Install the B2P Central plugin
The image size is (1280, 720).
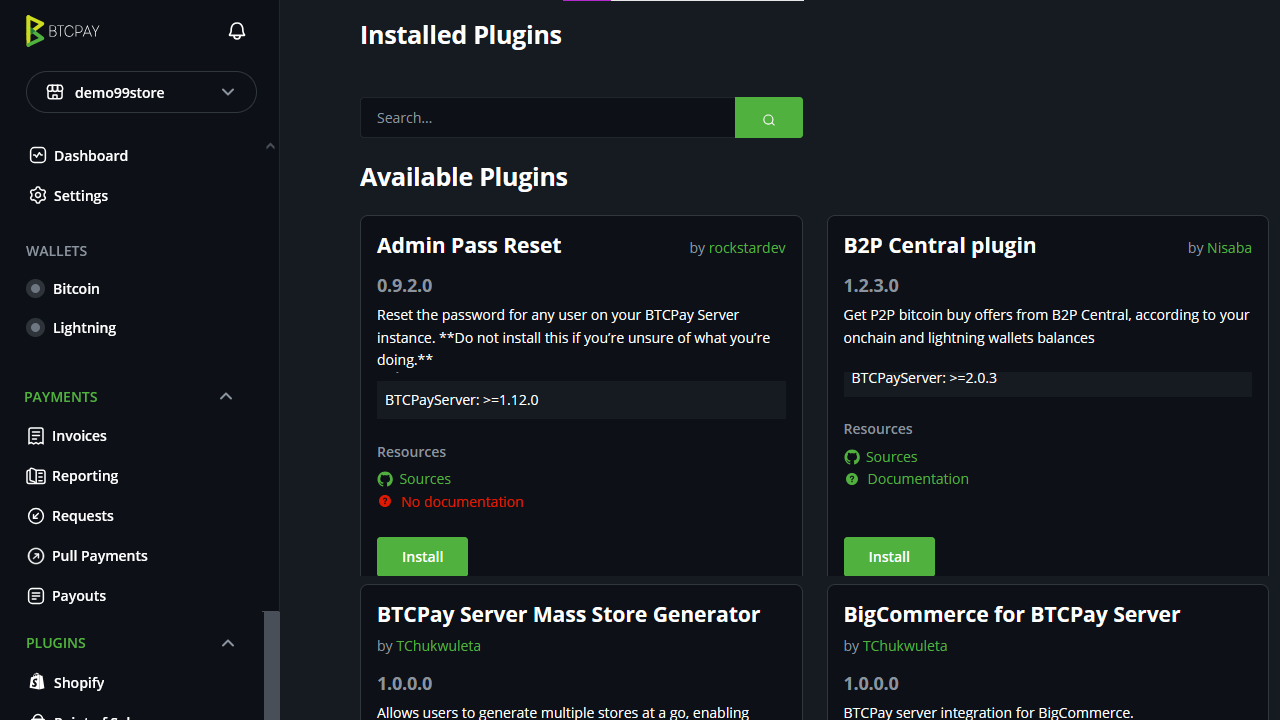889,557
